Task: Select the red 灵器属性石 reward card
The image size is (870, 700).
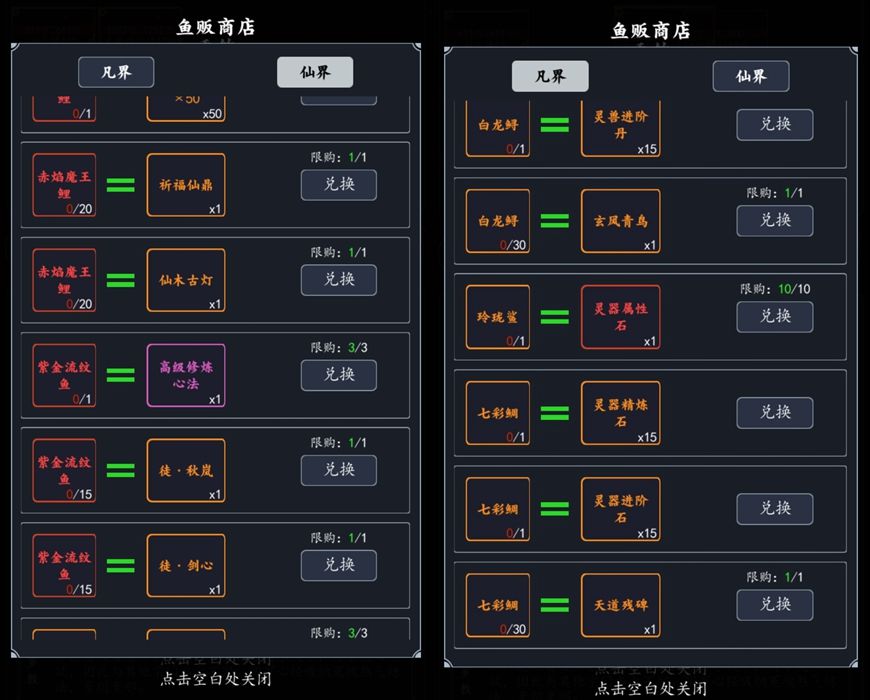Action: click(x=620, y=317)
